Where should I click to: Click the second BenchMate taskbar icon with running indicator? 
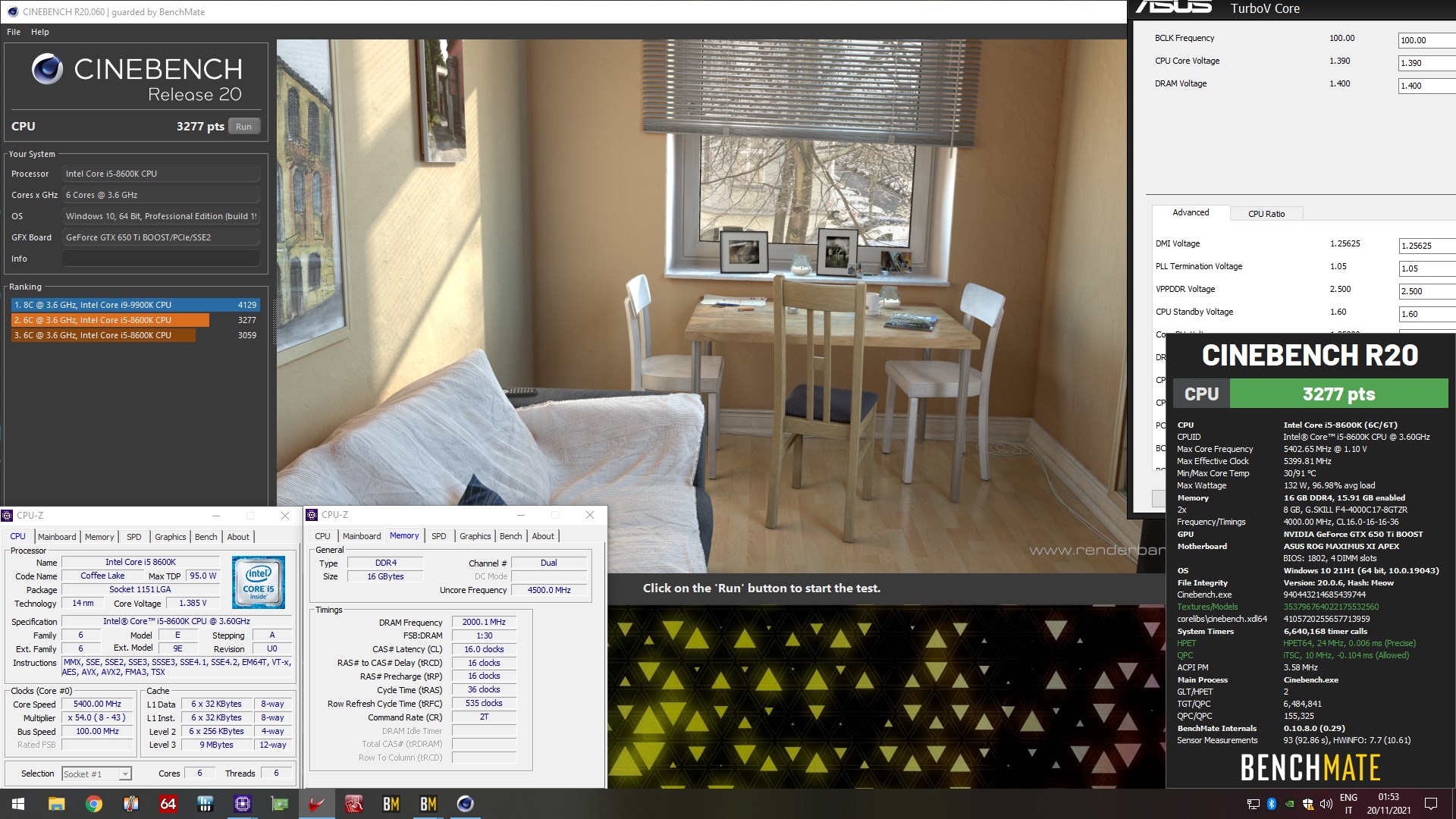[428, 804]
